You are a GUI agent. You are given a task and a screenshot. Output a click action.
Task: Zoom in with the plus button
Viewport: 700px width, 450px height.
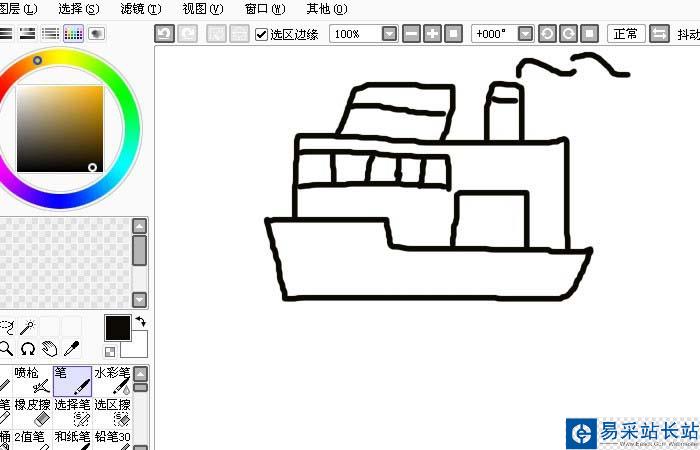tap(432, 34)
